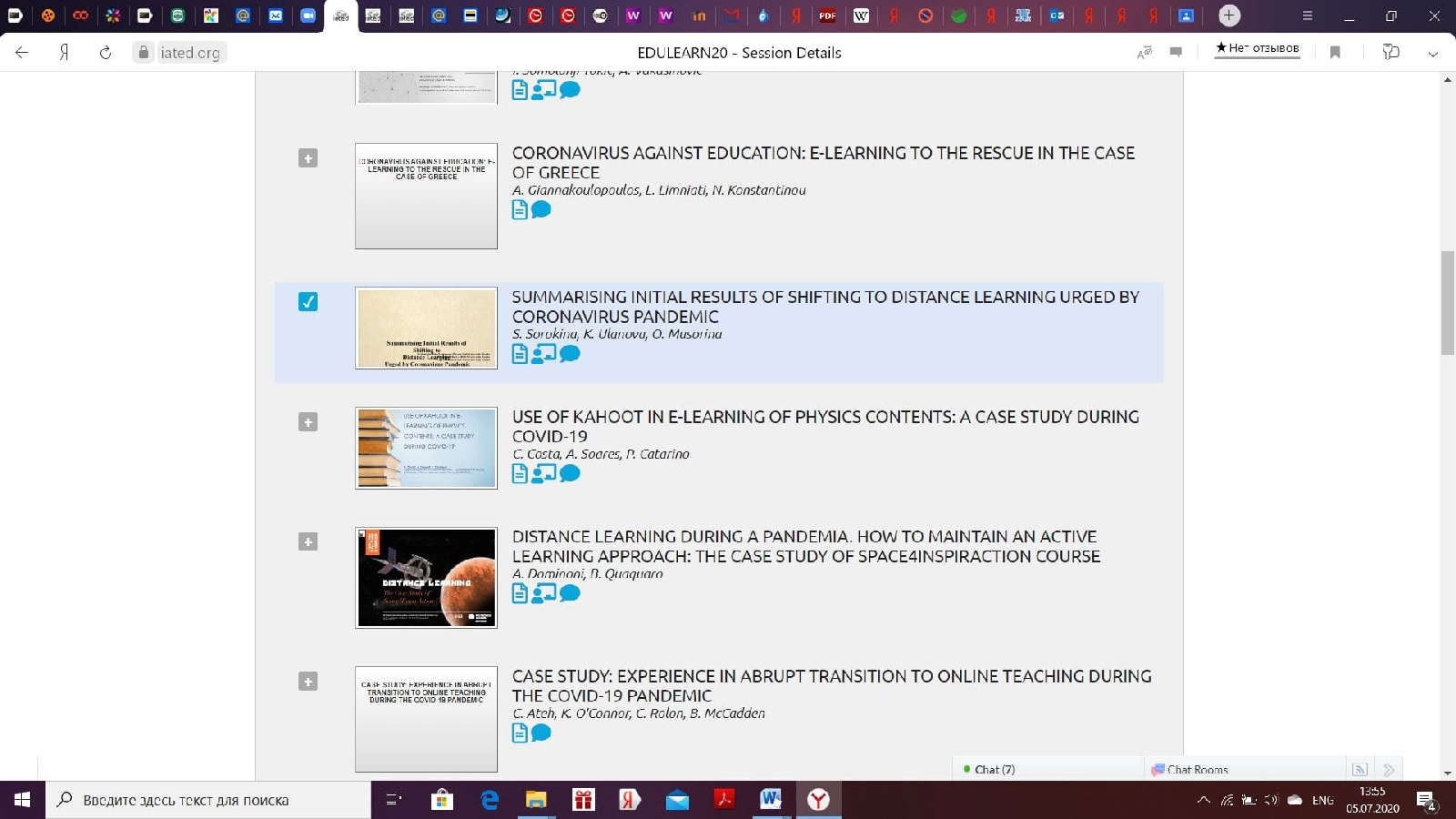
Task: Open Microsoft Word from the taskbar
Action: pyautogui.click(x=771, y=800)
